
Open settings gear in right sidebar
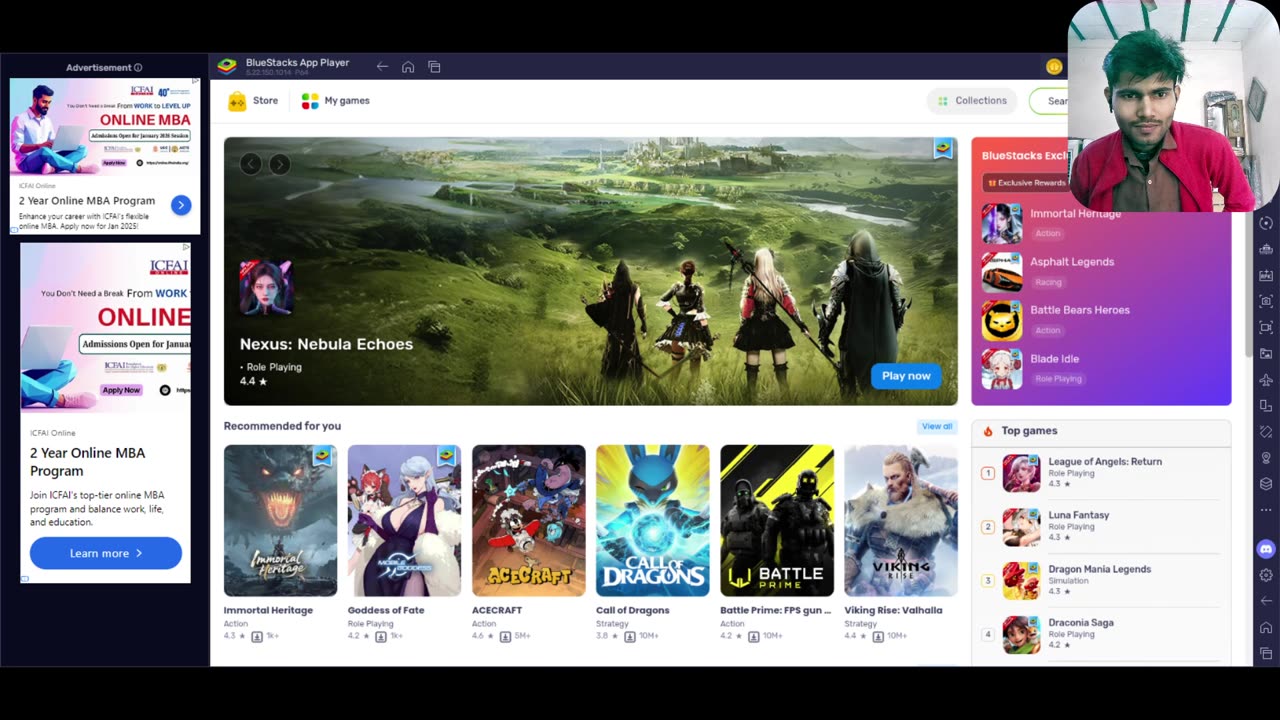[x=1266, y=575]
